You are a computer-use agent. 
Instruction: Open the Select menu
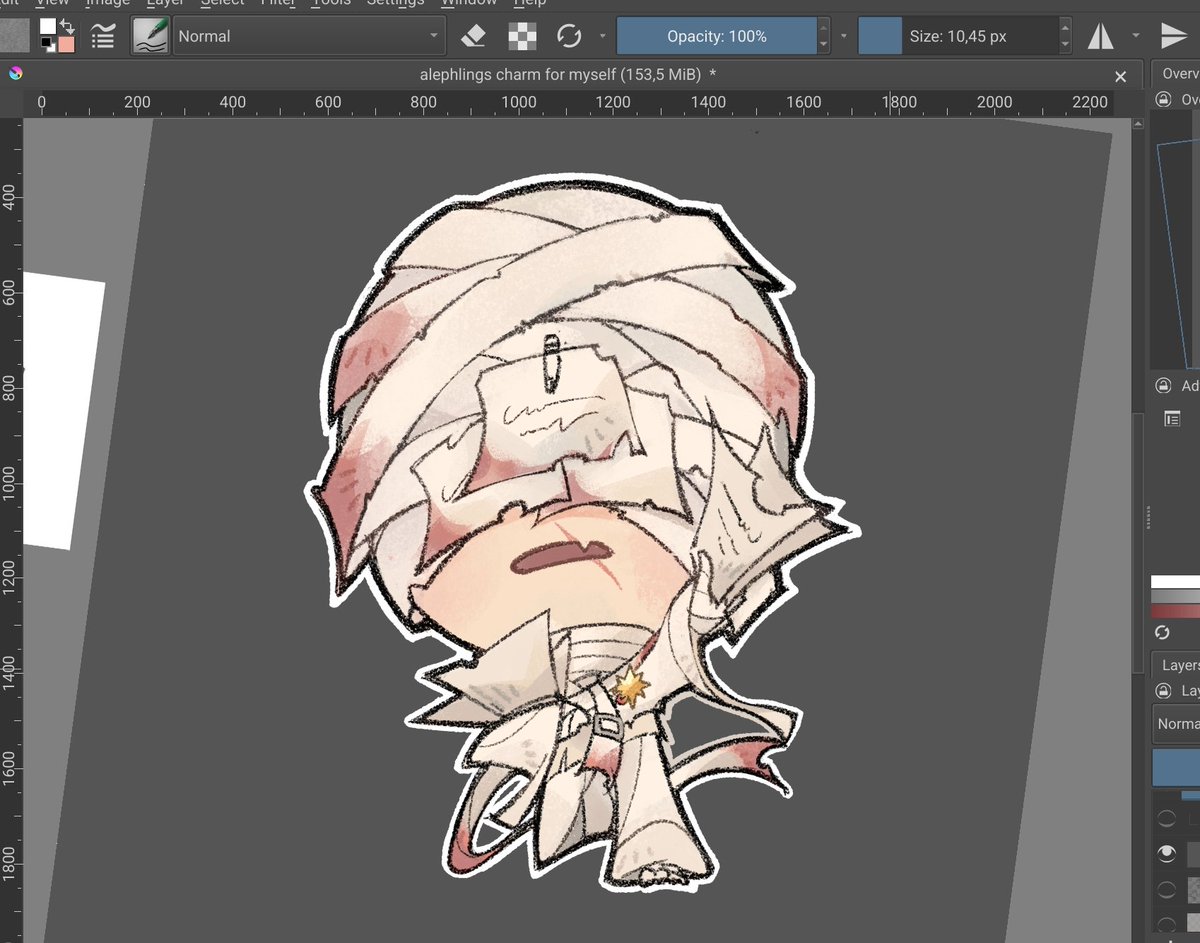click(x=222, y=3)
